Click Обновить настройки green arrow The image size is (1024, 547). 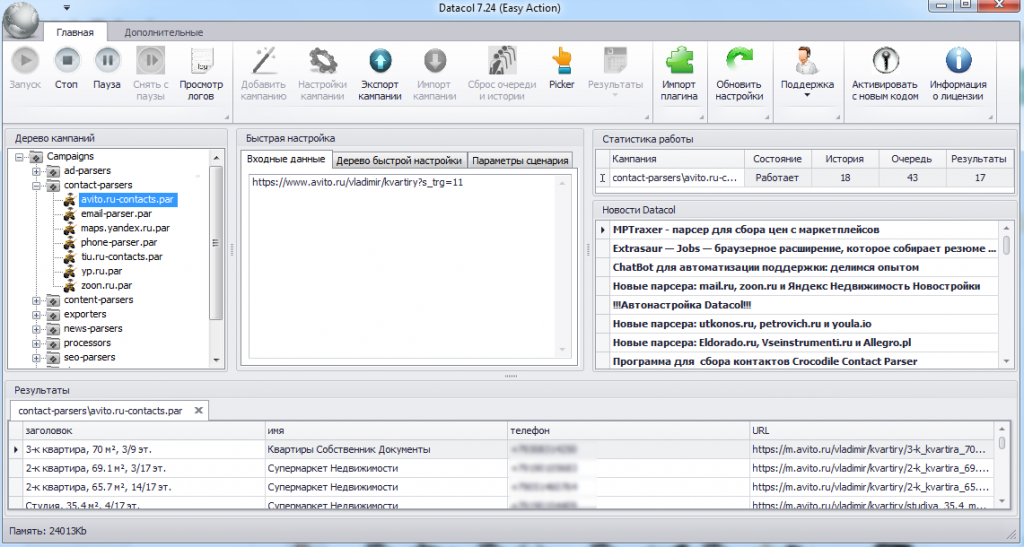coord(739,61)
